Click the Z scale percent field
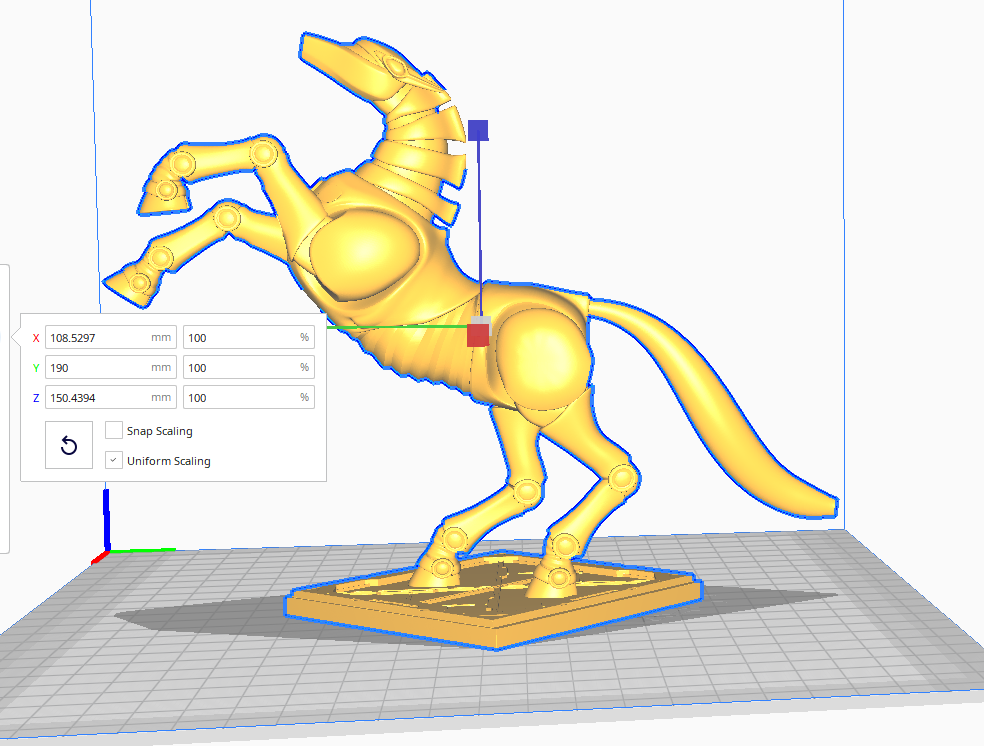Image resolution: width=984 pixels, height=746 pixels. pyautogui.click(x=249, y=398)
